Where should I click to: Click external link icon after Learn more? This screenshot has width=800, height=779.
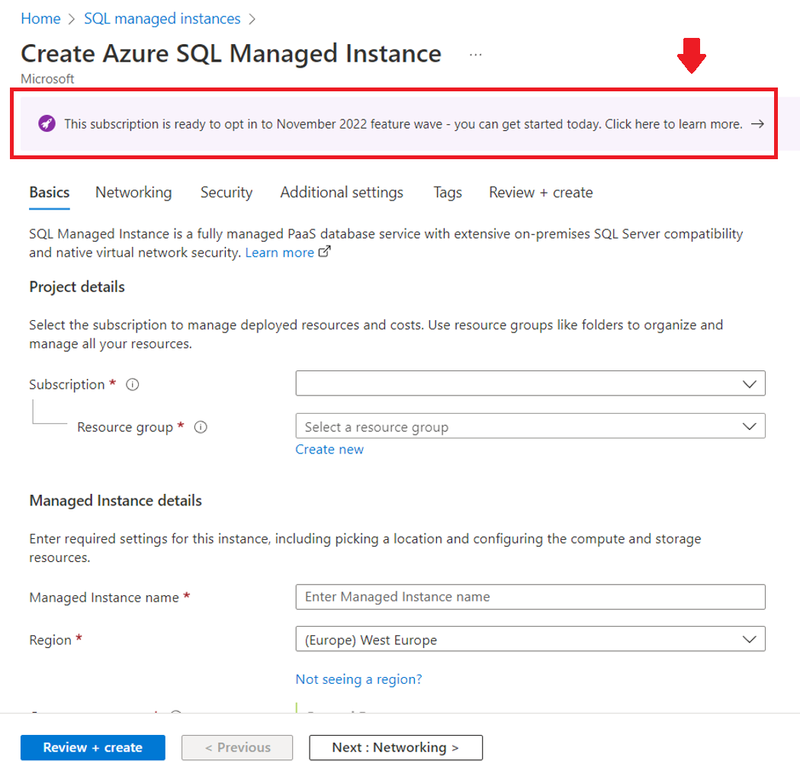tap(324, 252)
